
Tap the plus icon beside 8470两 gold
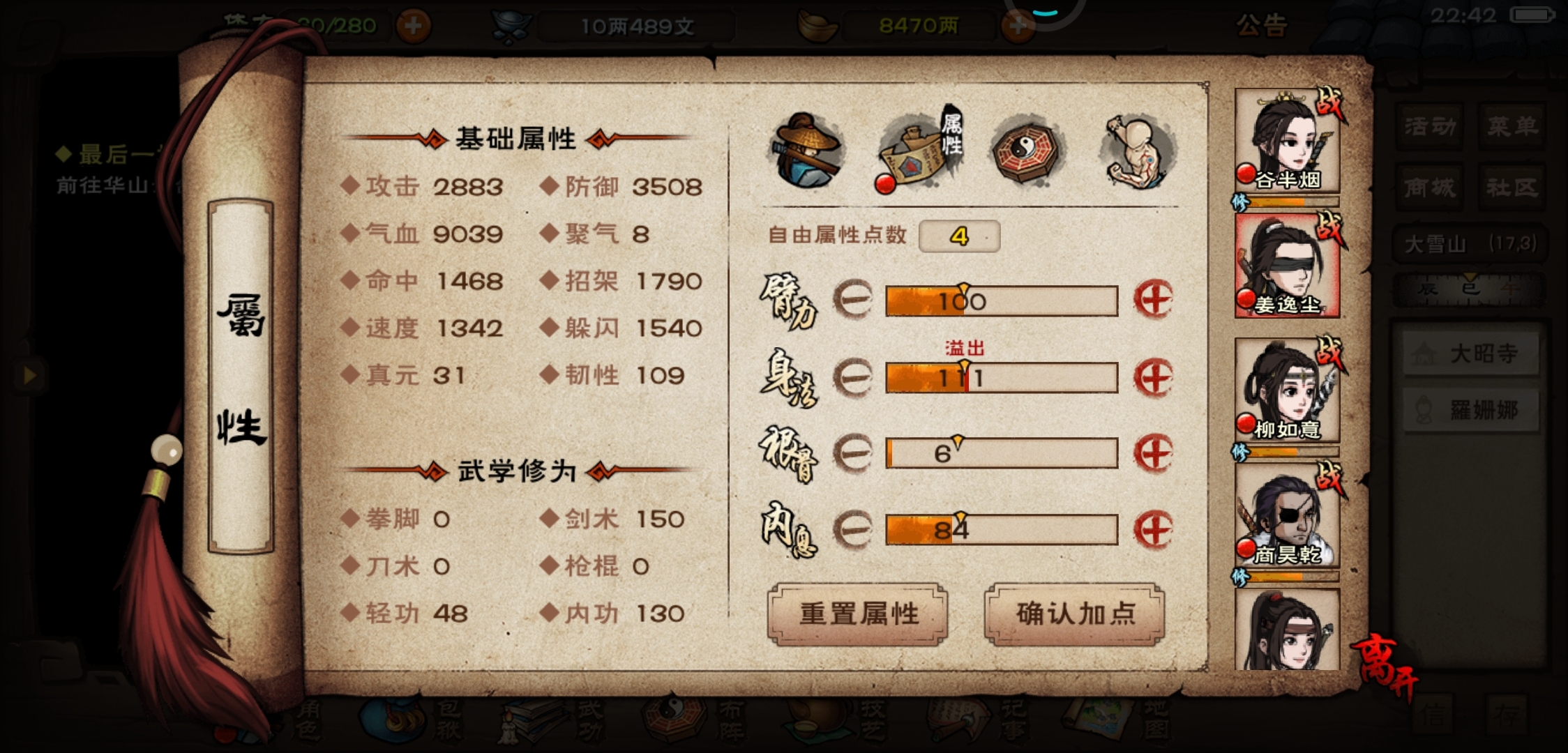(x=1018, y=26)
